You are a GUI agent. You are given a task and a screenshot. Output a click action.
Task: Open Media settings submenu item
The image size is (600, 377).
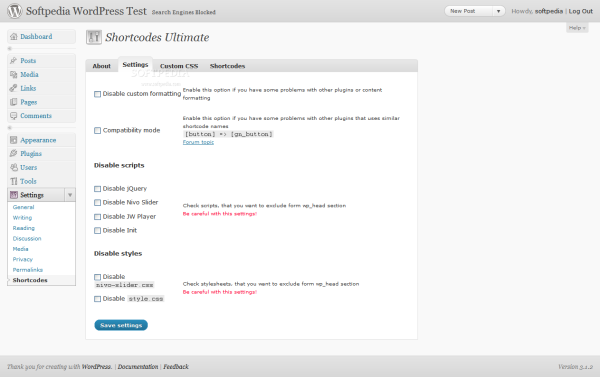[x=20, y=249]
